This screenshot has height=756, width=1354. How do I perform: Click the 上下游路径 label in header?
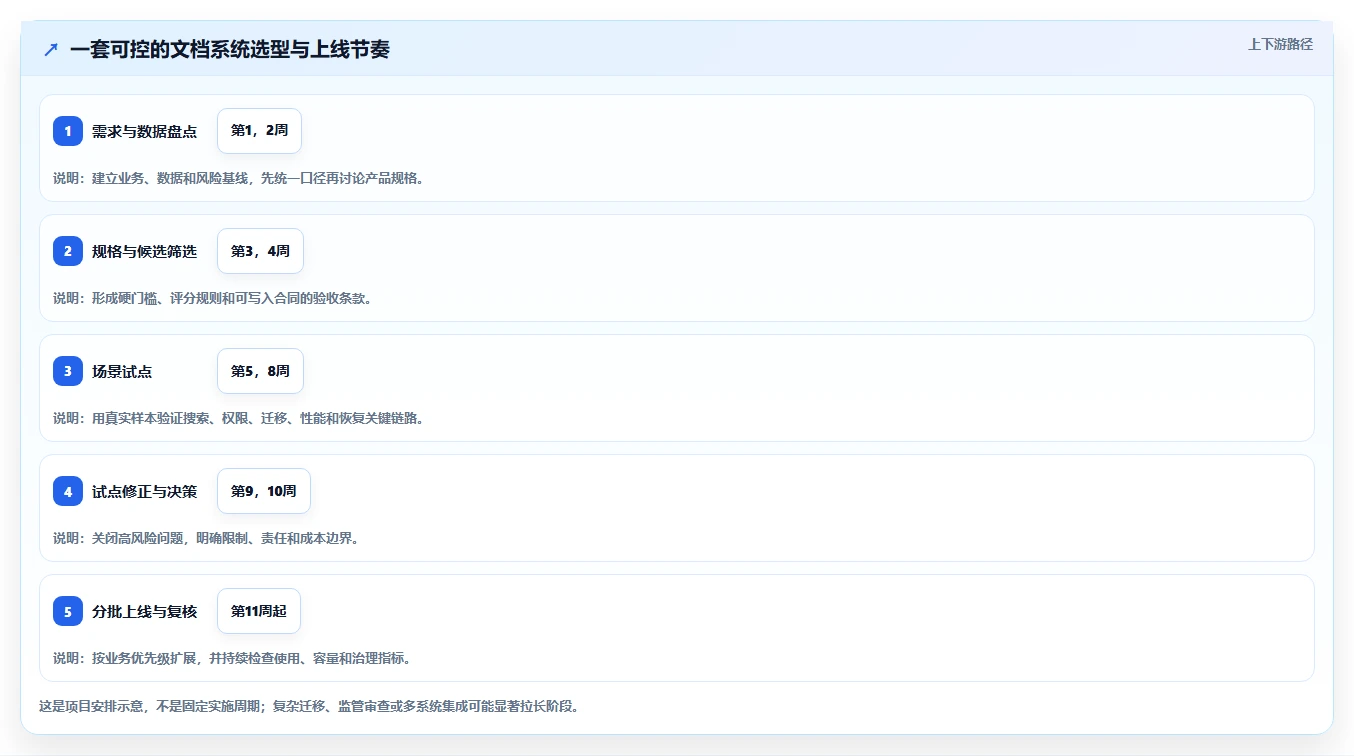coord(1280,44)
